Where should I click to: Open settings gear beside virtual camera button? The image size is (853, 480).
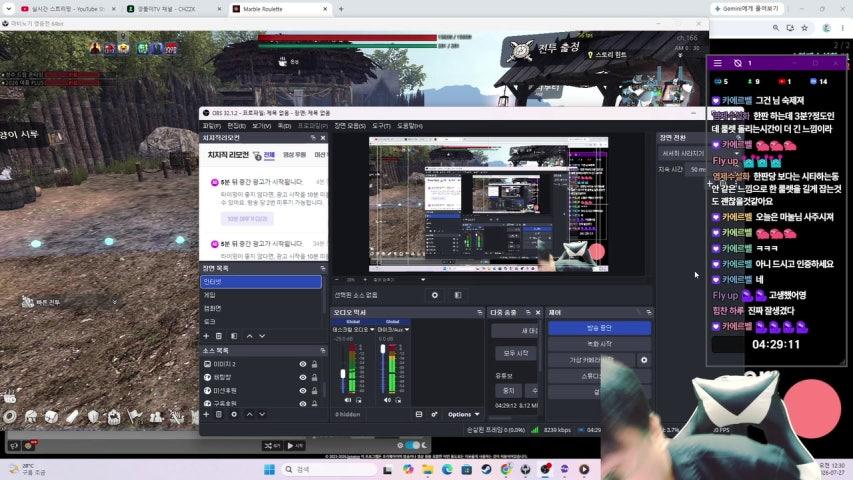644,360
